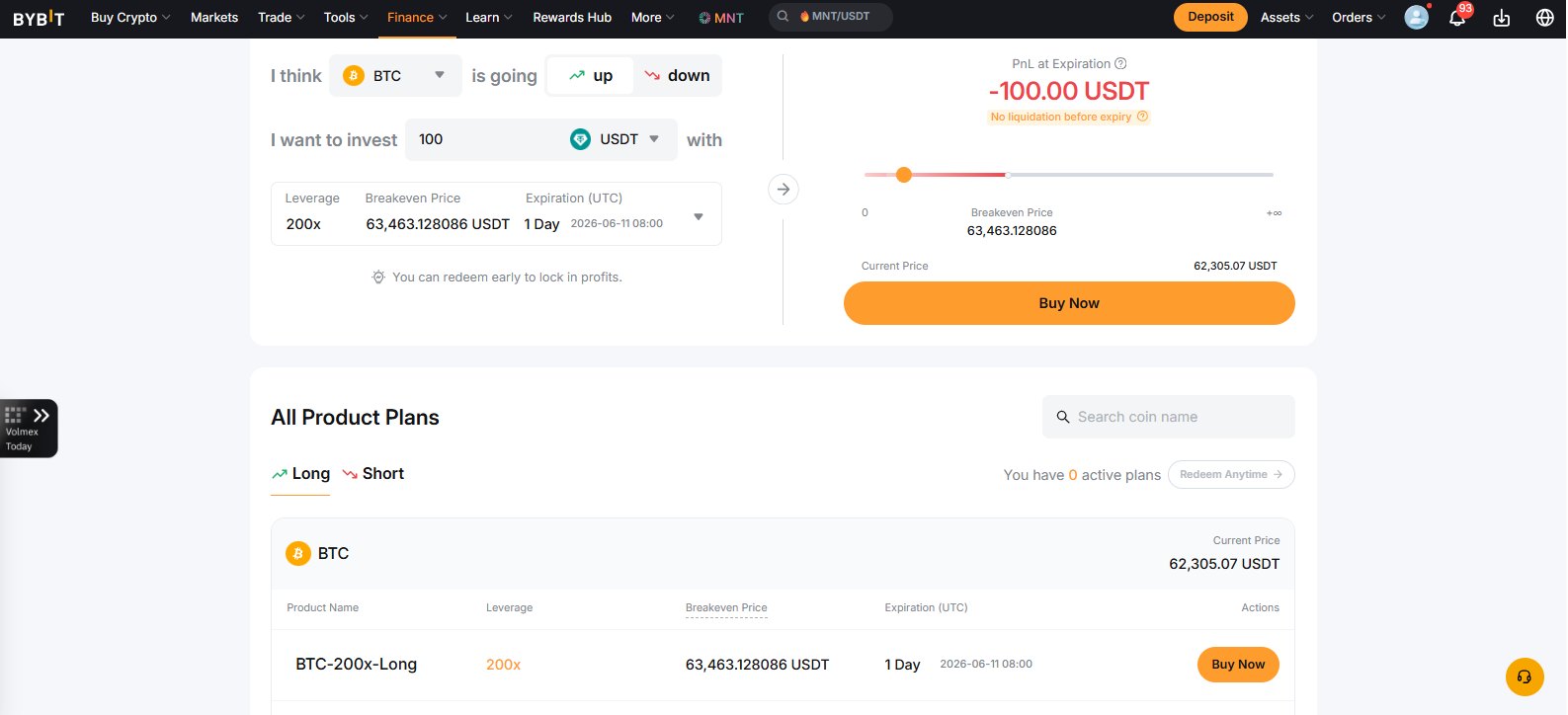Viewport: 1568px width, 715px height.
Task: Click the 62,305.07 USDT price under the slider
Action: click(1235, 266)
